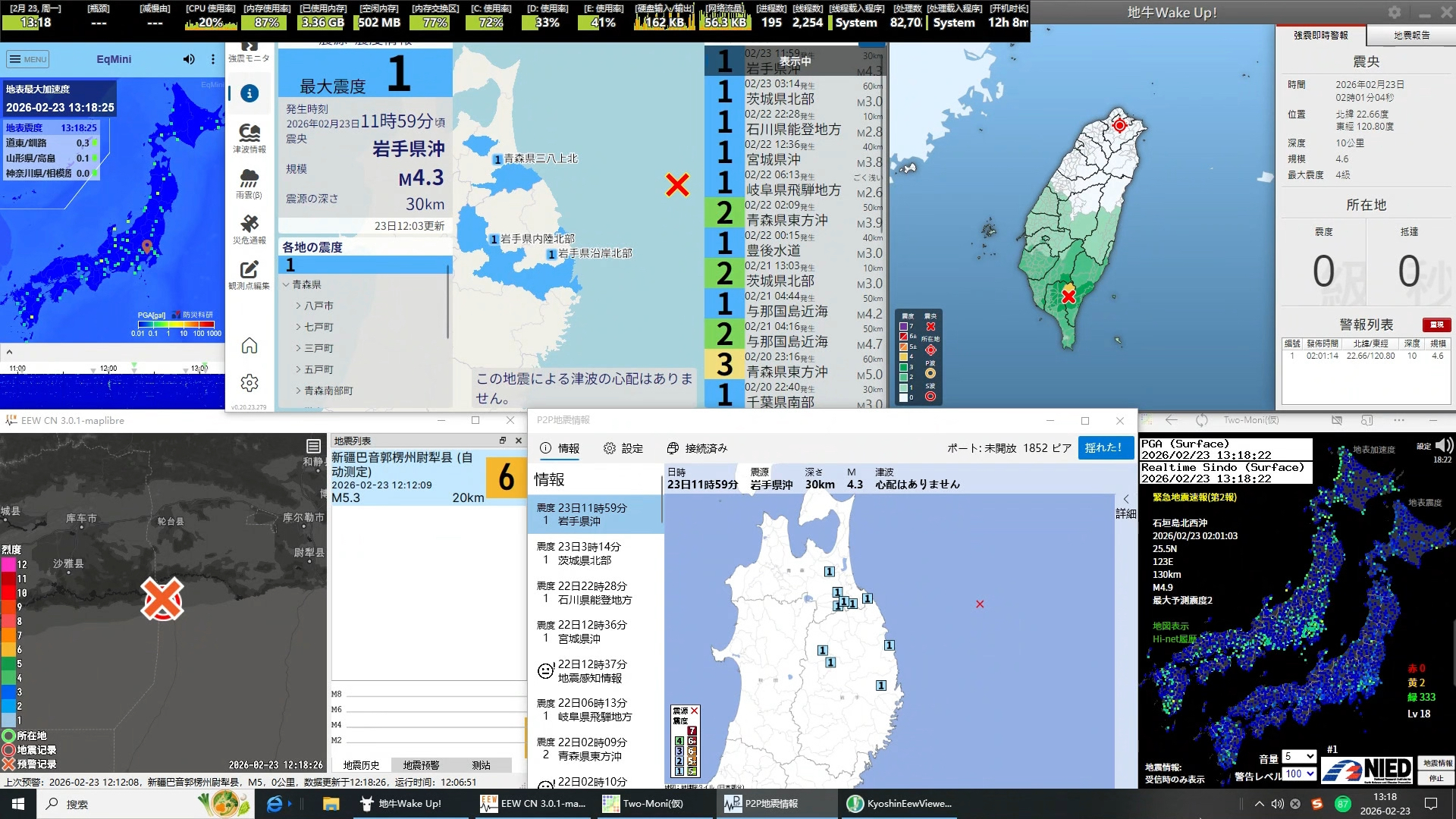
Task: Click the 地震情報 button in Two-Moni
Action: click(x=1437, y=763)
